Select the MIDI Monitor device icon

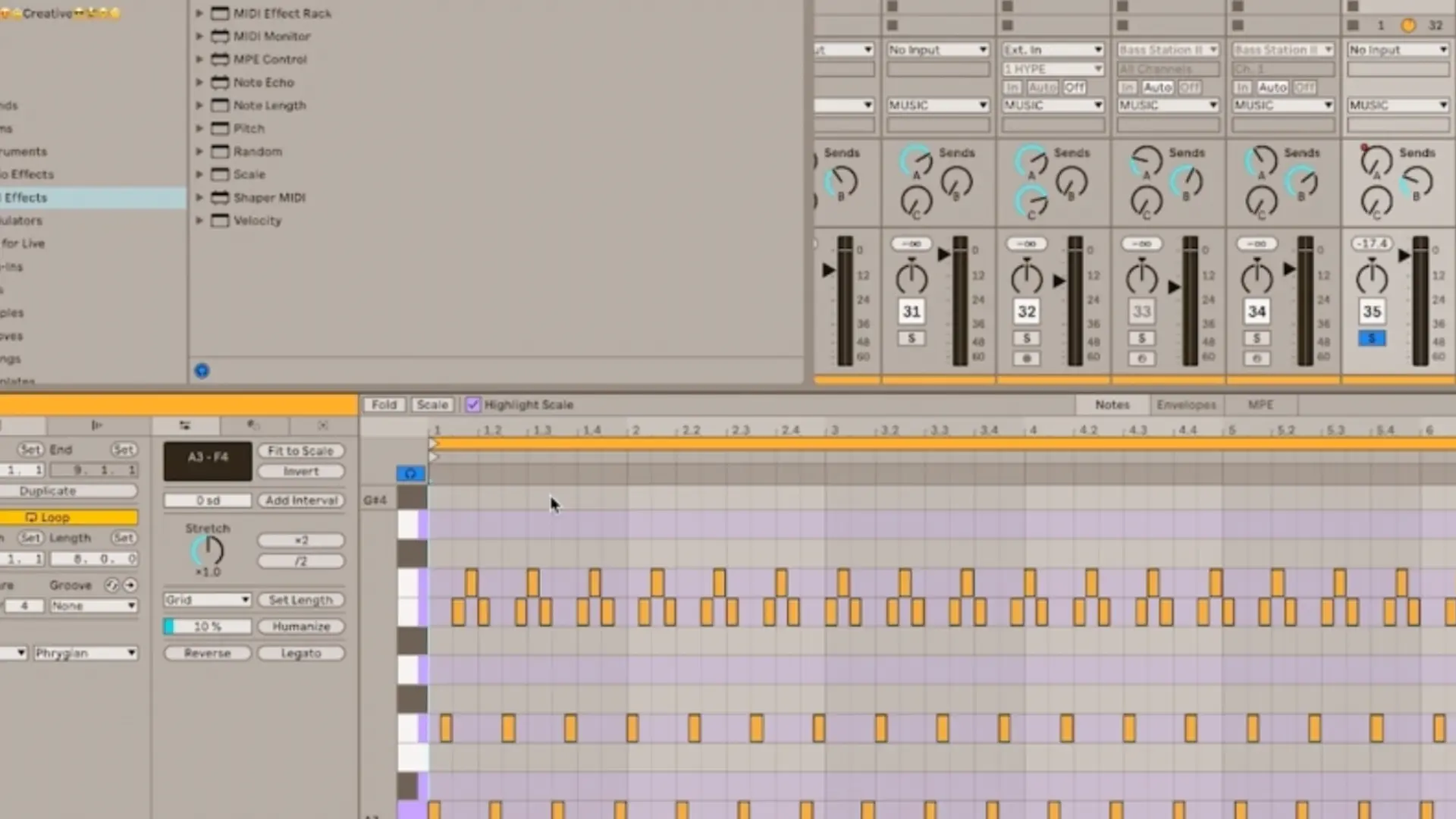(x=220, y=36)
